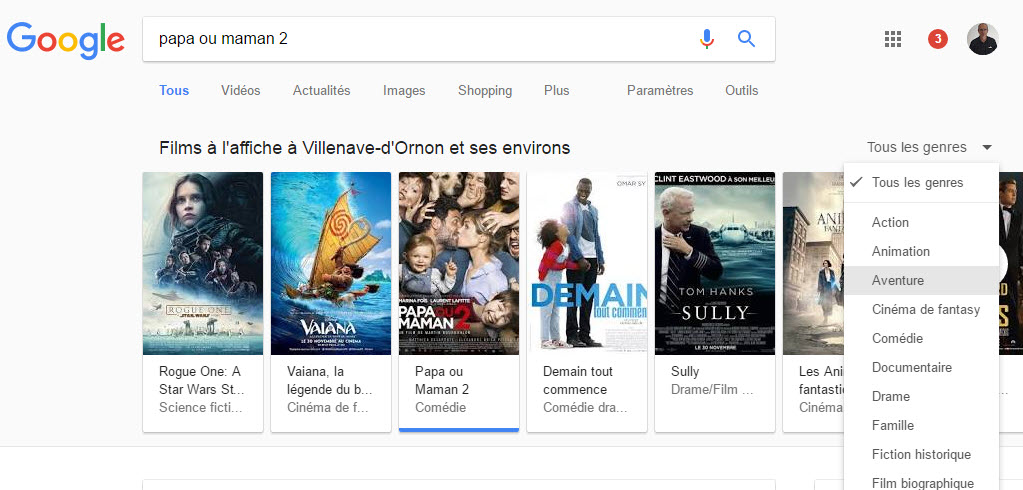Click title "Rogue One: A Star Wars St..."
This screenshot has width=1023, height=490.
[x=201, y=380]
